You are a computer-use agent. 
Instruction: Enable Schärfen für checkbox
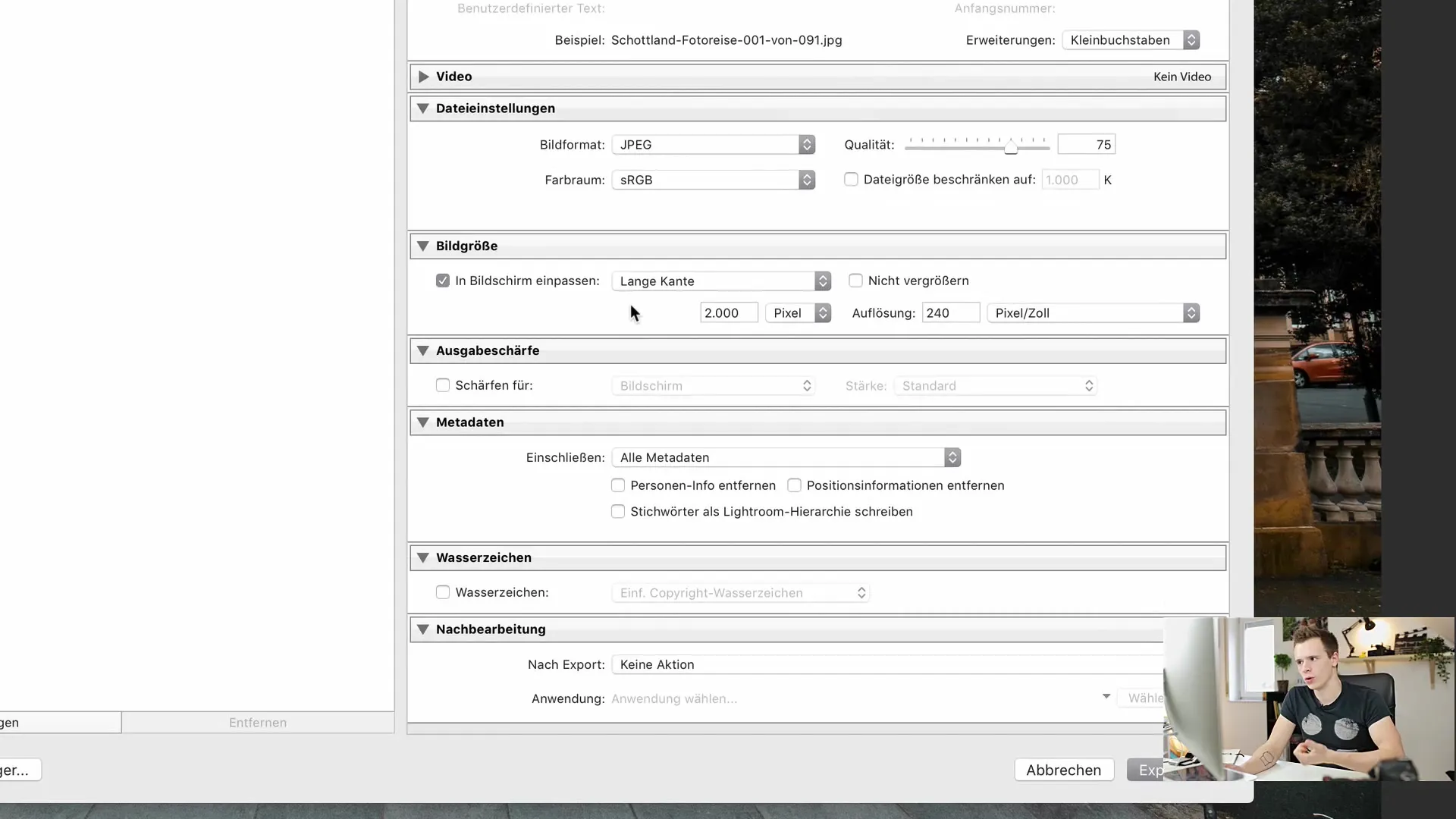tap(443, 385)
